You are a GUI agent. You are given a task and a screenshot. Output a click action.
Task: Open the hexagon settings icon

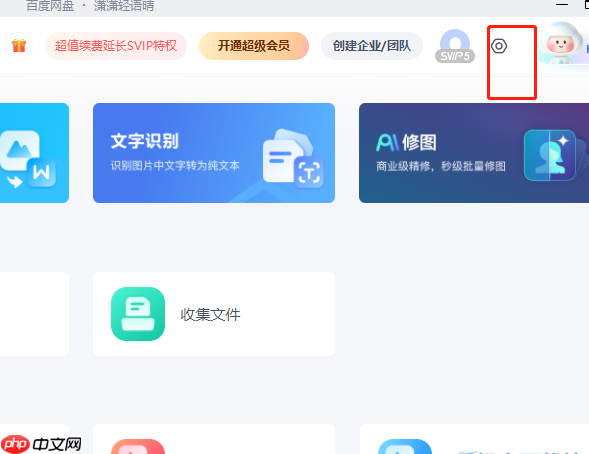499,46
